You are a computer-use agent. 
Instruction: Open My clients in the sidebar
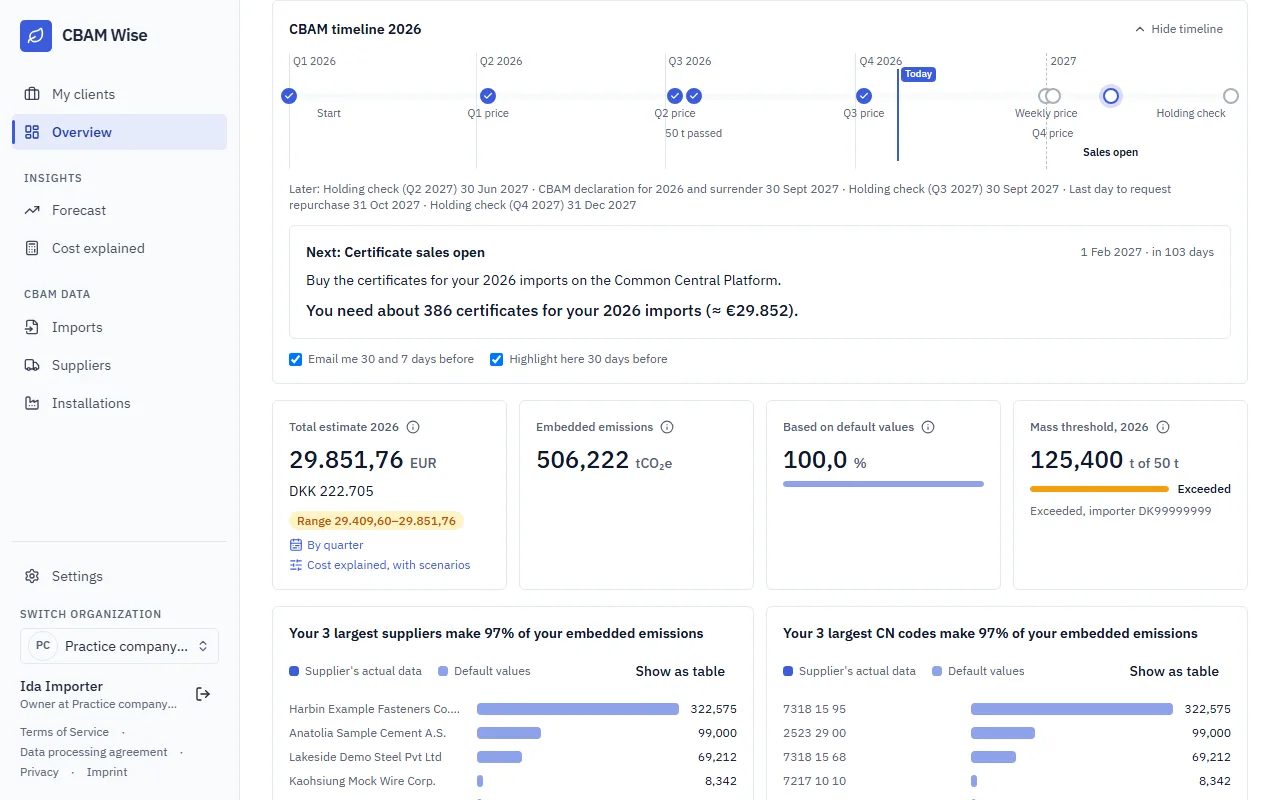[120, 94]
